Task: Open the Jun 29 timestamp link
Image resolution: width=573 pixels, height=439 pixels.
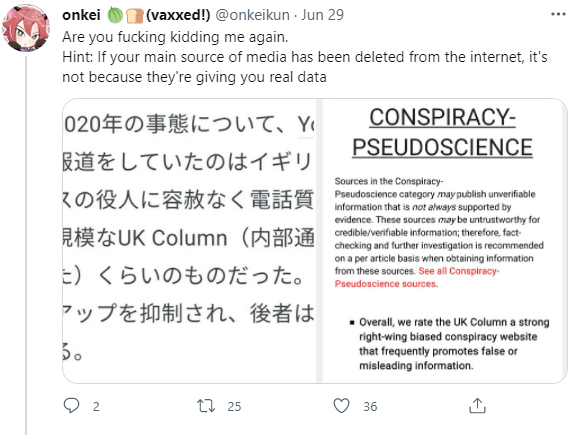Action: pyautogui.click(x=322, y=15)
